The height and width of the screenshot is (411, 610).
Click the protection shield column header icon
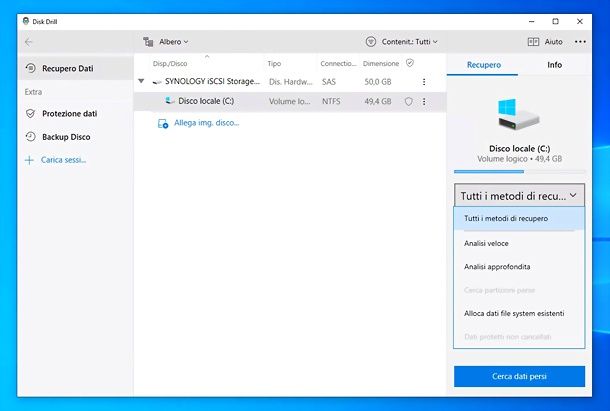[410, 63]
